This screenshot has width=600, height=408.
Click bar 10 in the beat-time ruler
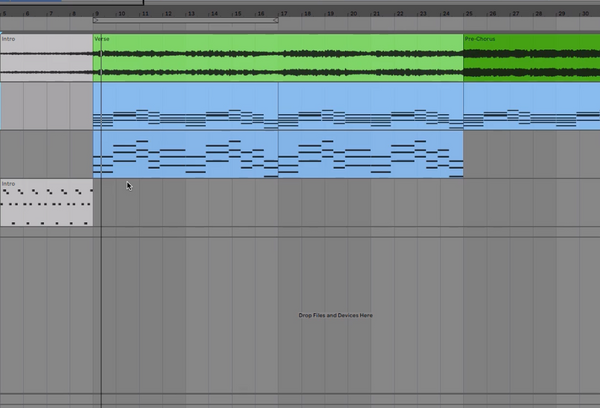[121, 14]
